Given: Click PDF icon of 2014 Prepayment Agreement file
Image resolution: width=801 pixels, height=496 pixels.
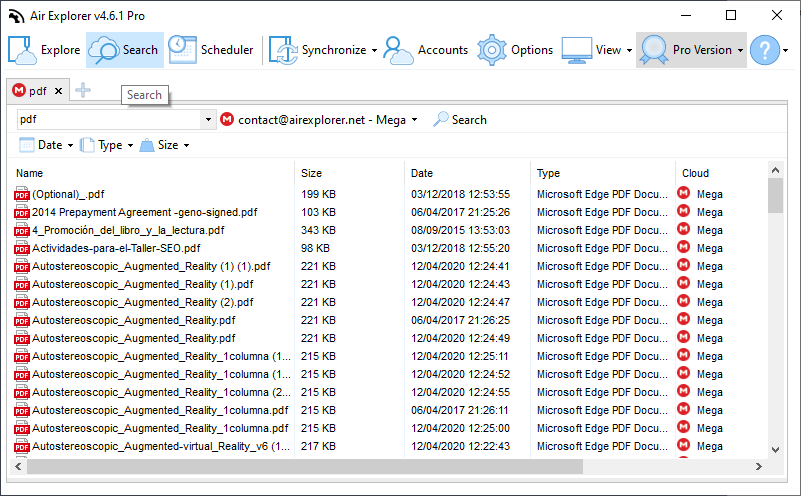Looking at the screenshot, I should point(22,212).
